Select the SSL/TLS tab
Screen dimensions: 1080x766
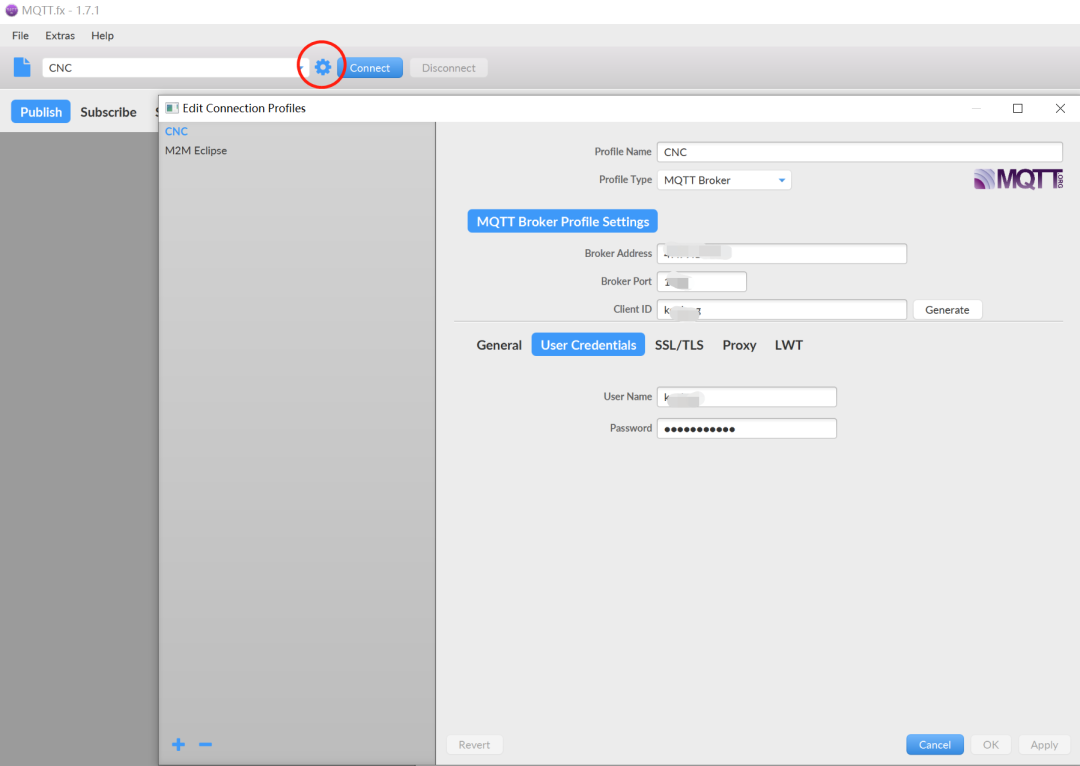point(679,345)
